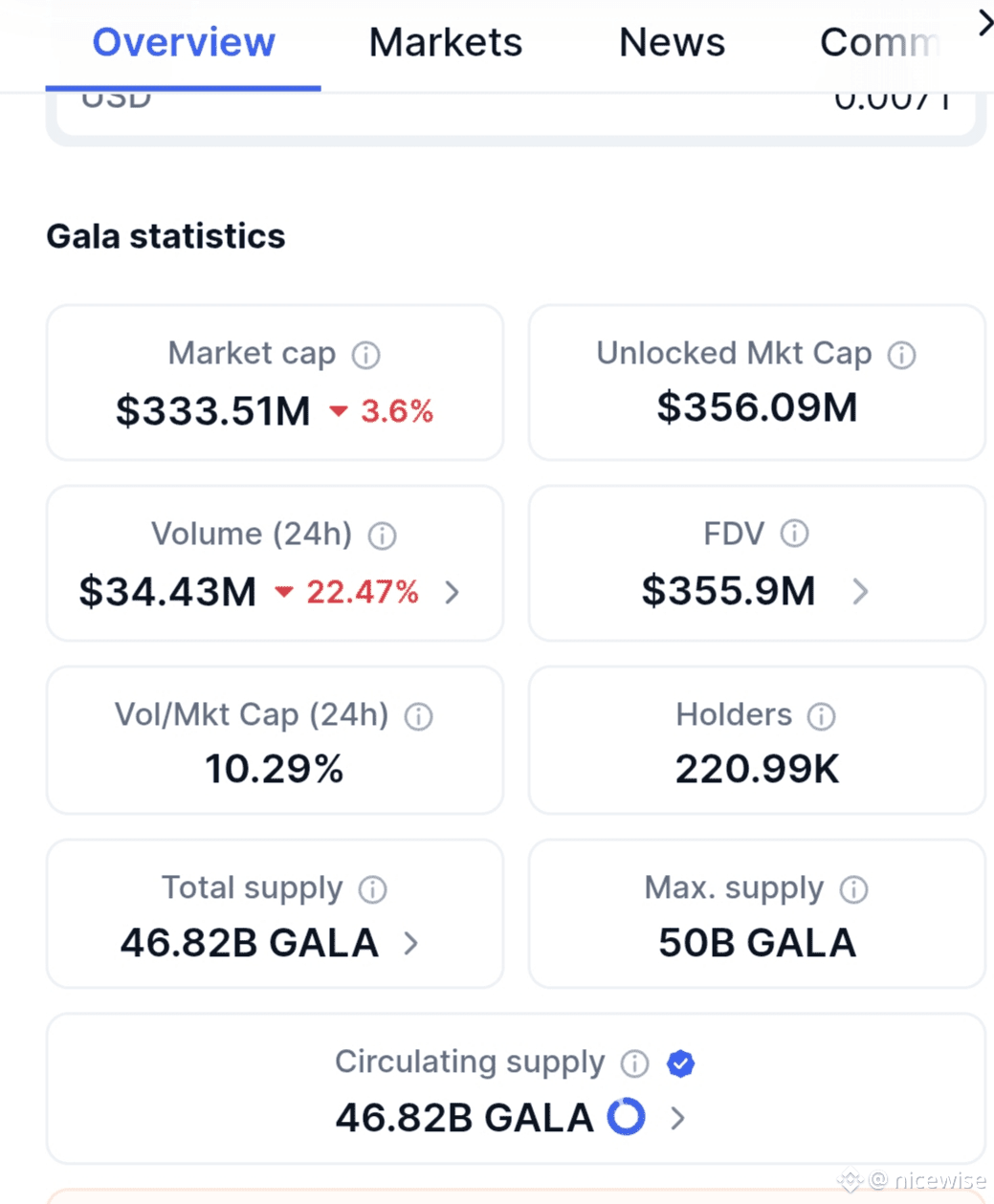This screenshot has height=1204, width=994.
Task: Click the FDV info icon
Action: [794, 534]
